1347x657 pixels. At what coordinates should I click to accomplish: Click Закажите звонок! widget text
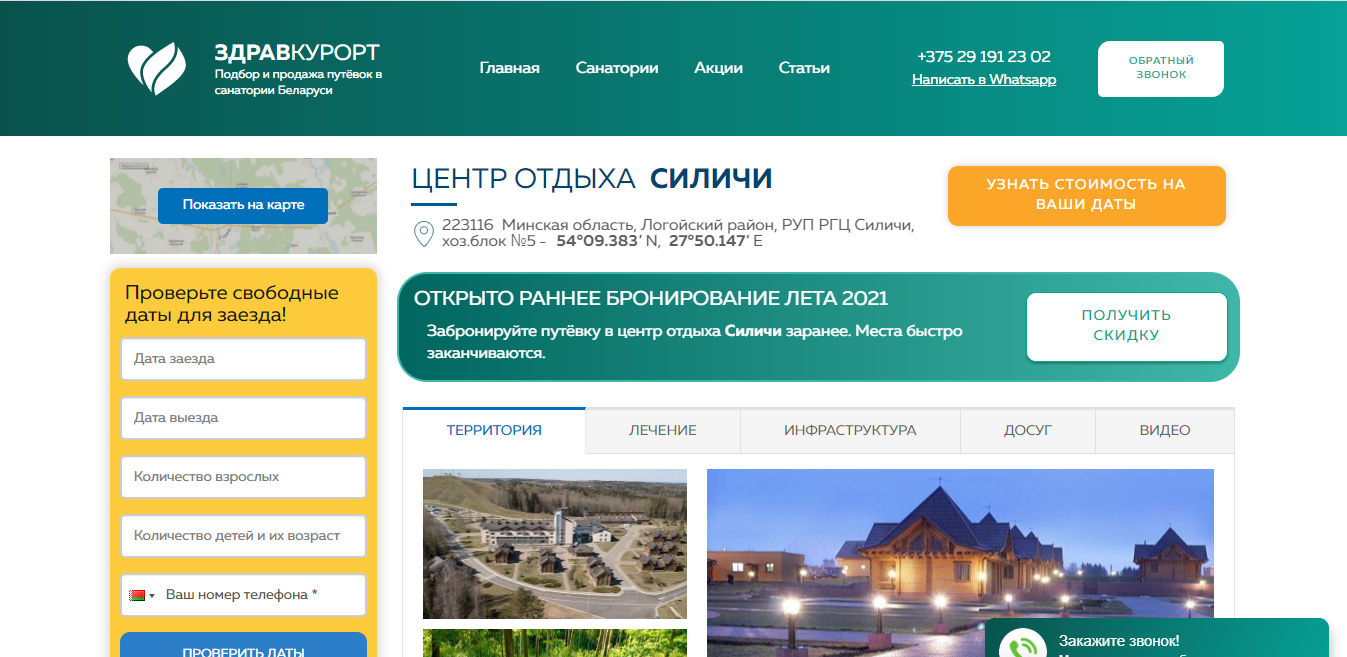click(1119, 641)
